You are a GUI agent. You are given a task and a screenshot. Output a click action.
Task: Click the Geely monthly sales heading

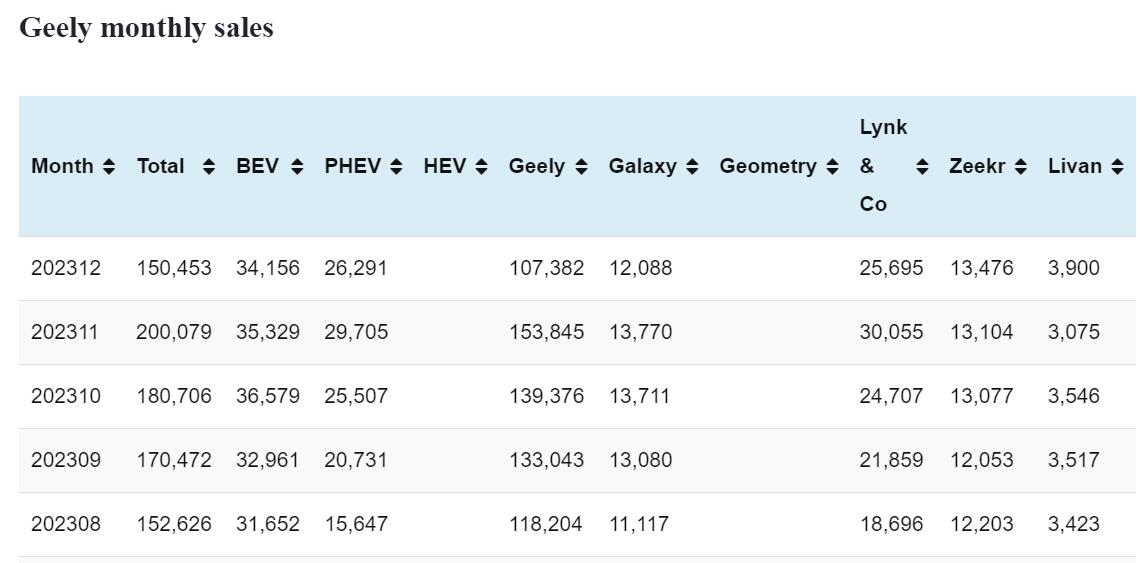146,28
